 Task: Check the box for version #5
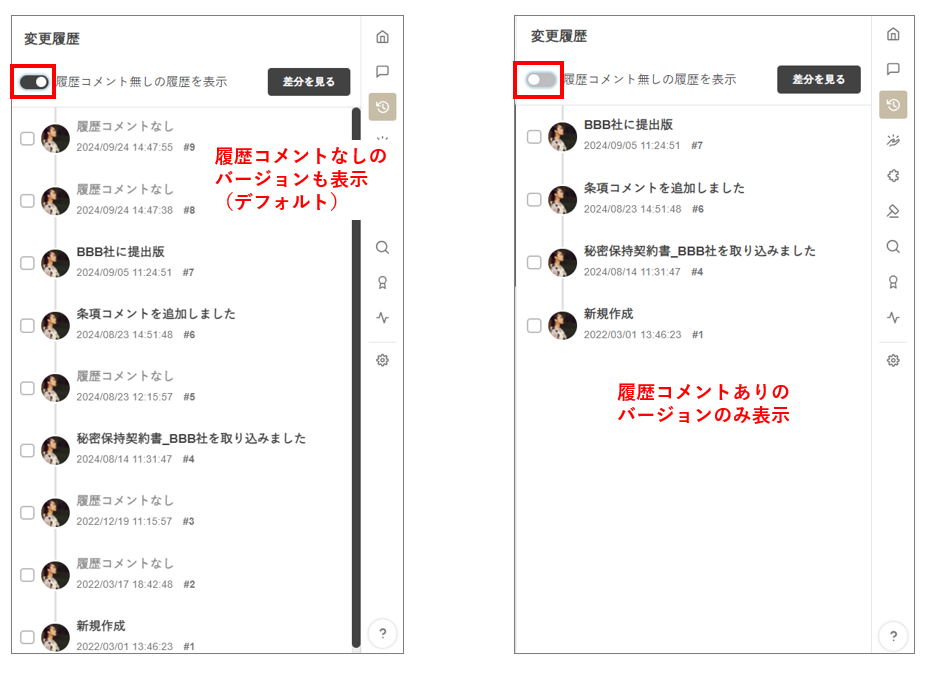pyautogui.click(x=27, y=388)
